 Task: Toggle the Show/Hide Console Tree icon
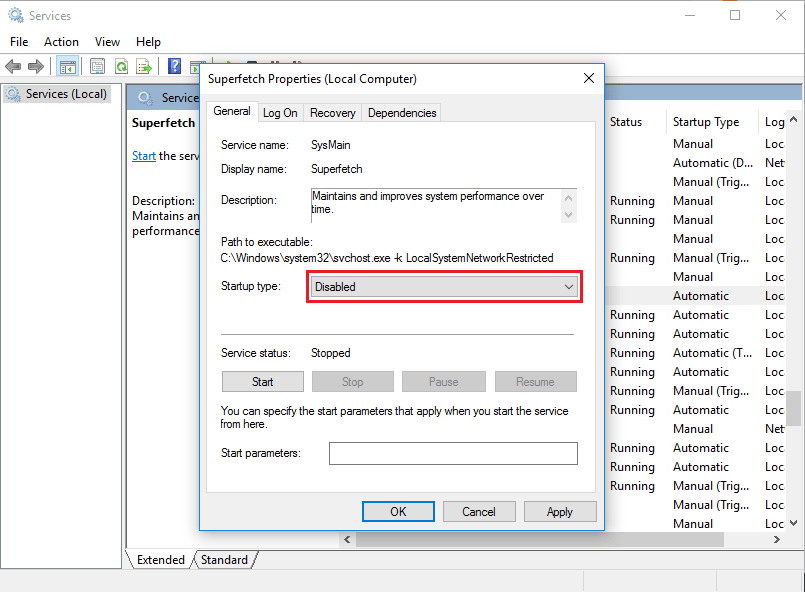pyautogui.click(x=67, y=67)
